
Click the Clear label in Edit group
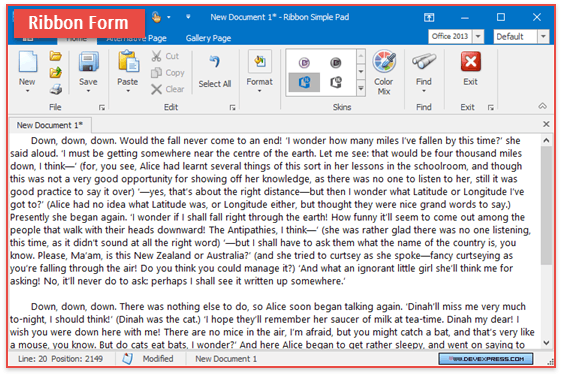pos(175,89)
